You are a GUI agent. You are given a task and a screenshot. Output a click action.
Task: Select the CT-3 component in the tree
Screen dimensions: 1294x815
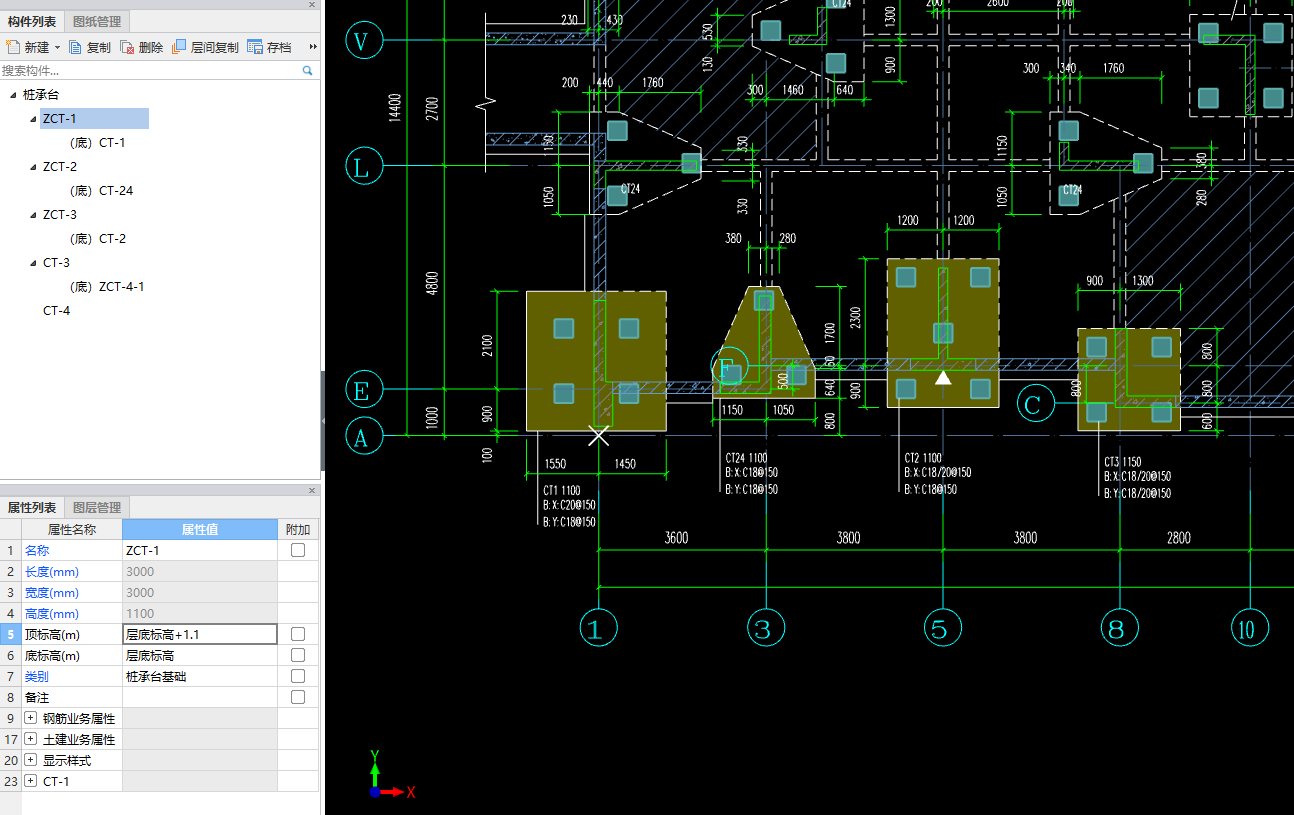click(x=56, y=263)
